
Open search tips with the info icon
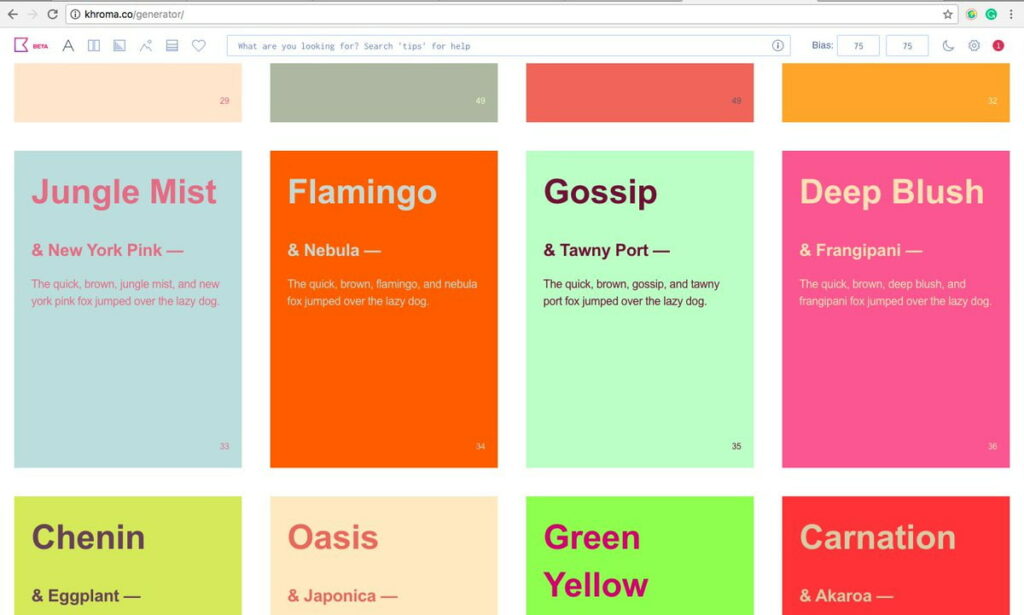point(778,45)
